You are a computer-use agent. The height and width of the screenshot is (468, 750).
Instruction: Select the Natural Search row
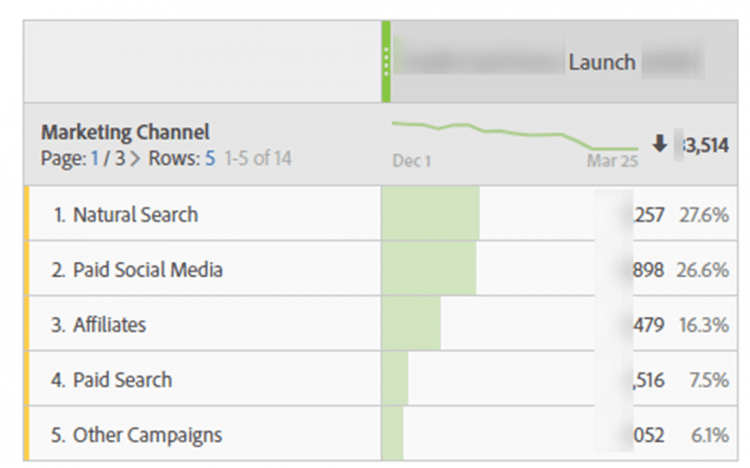pos(135,214)
